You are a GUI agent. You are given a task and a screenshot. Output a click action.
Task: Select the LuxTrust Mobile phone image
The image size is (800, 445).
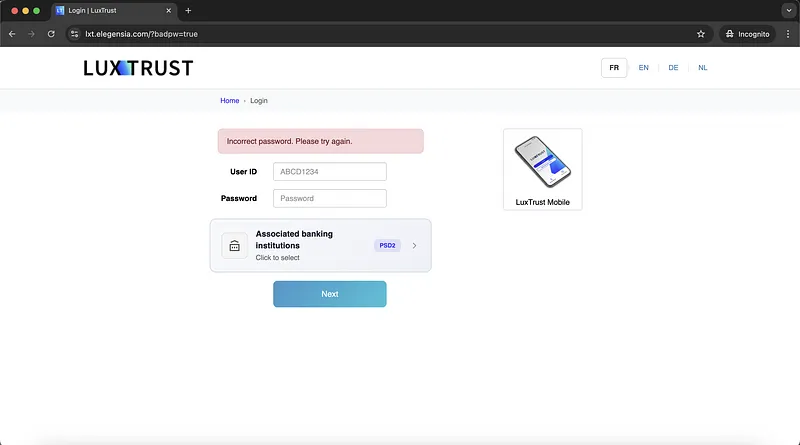542,162
